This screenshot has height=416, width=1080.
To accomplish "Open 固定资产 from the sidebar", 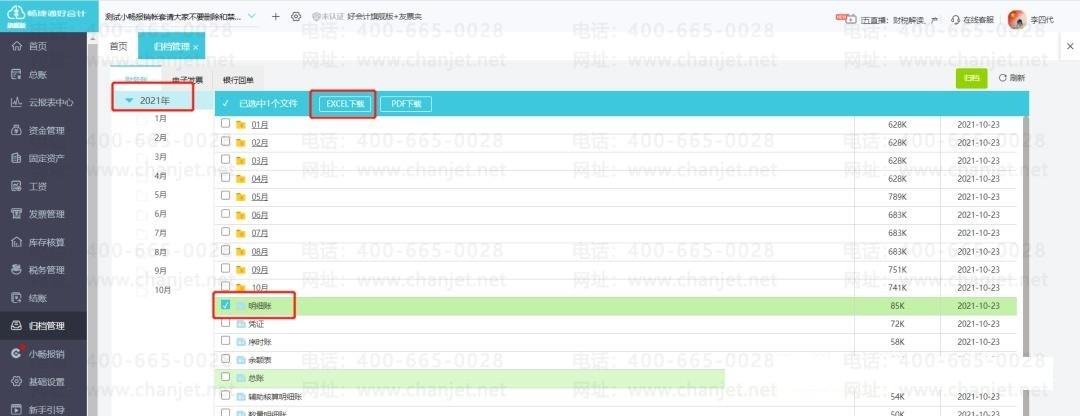I will point(40,158).
